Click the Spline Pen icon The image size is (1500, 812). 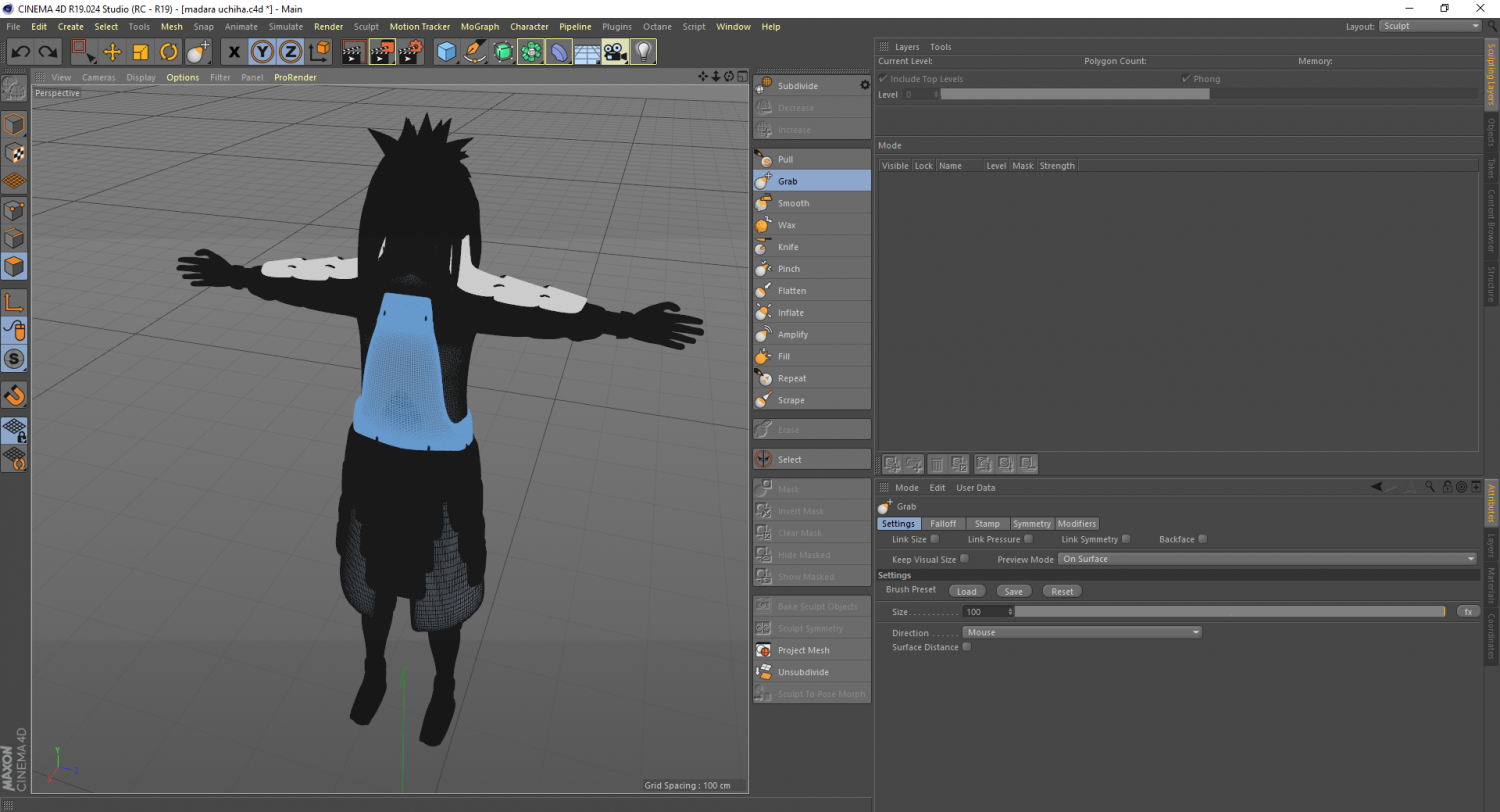(475, 52)
